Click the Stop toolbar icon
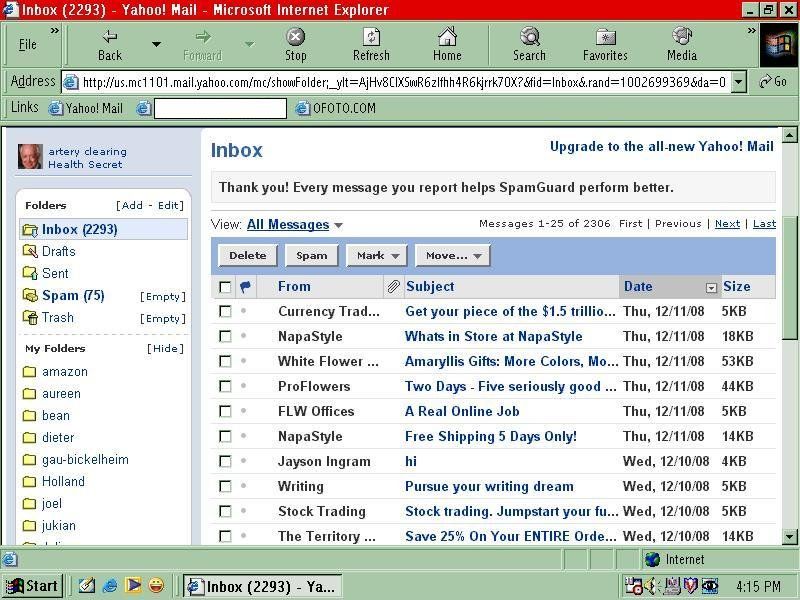The height and width of the screenshot is (600, 800). pos(295,42)
